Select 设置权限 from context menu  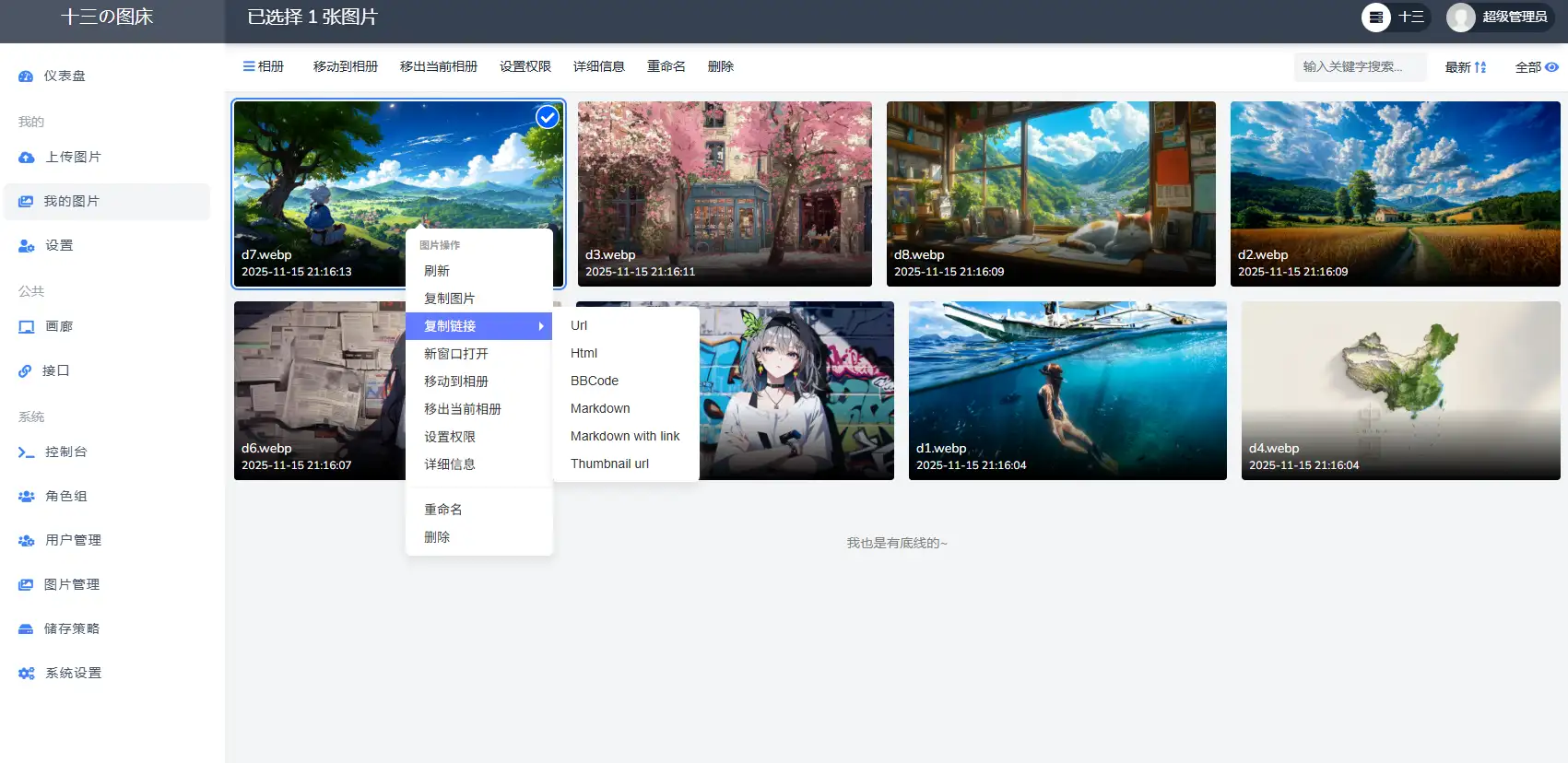click(479, 437)
